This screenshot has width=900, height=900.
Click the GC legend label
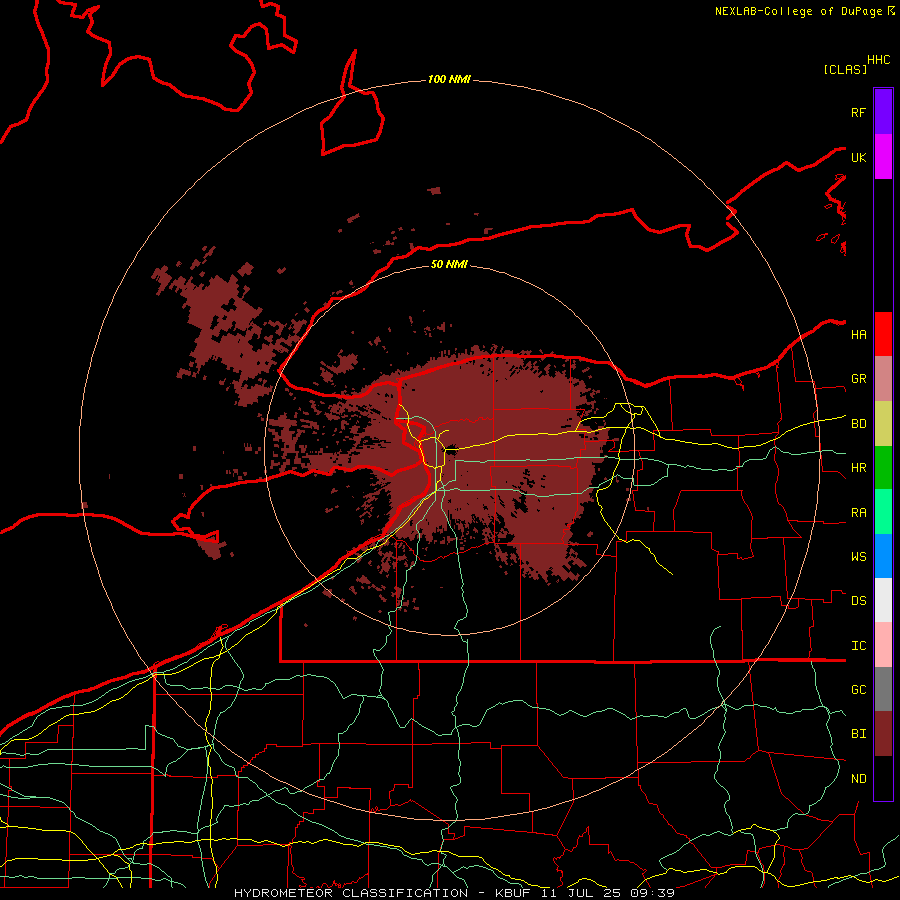(858, 690)
